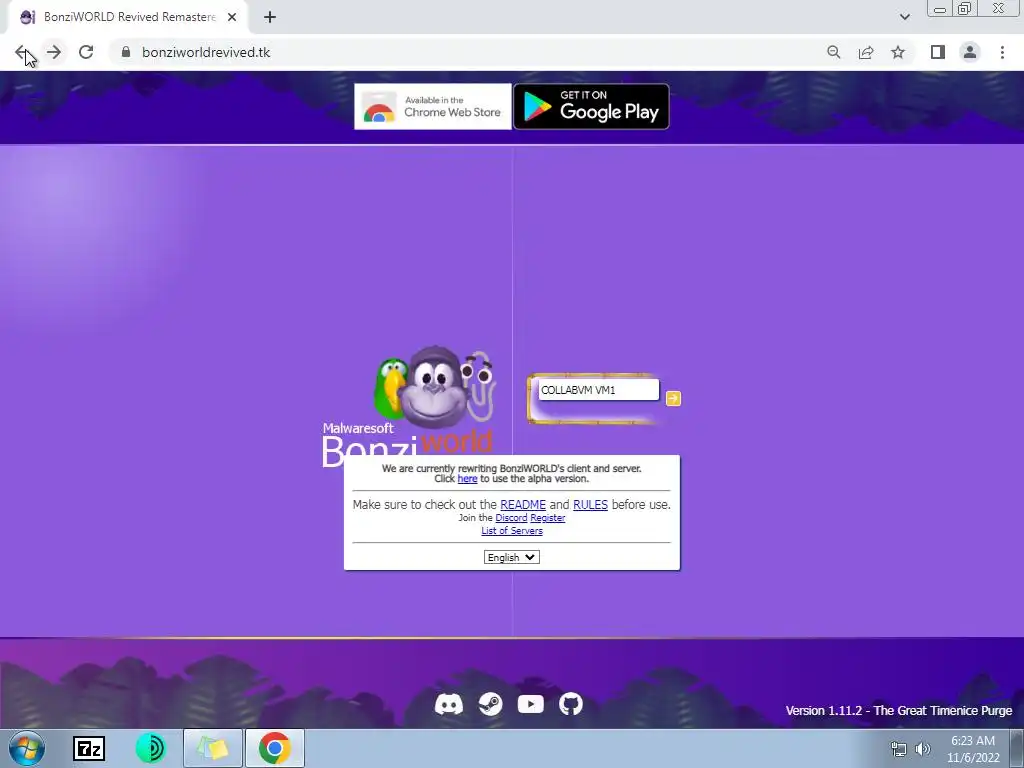Click the version 1.11.2 text
The width and height of the screenshot is (1024, 768).
[x=899, y=711]
